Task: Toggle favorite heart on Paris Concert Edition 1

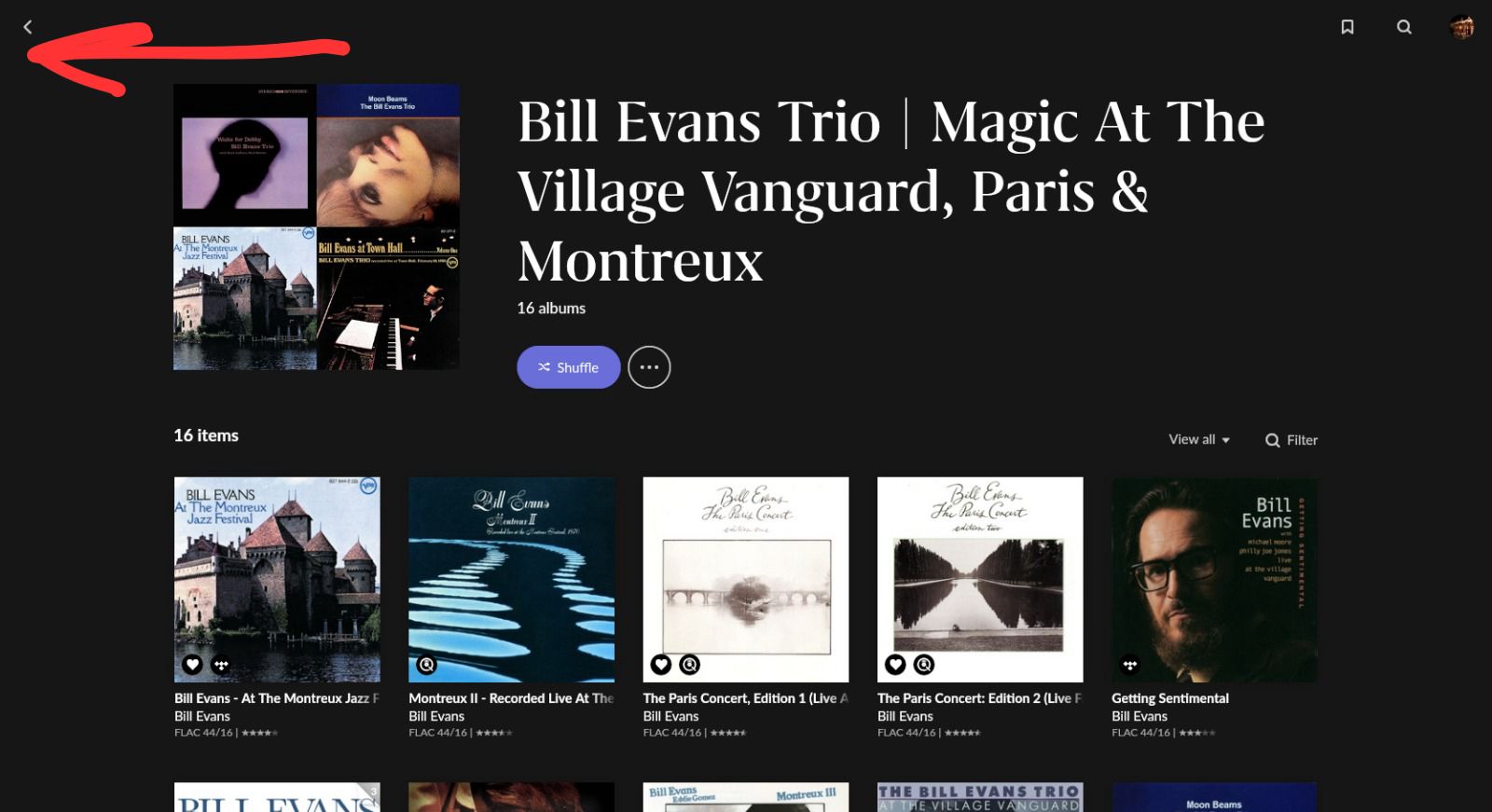Action: click(661, 665)
